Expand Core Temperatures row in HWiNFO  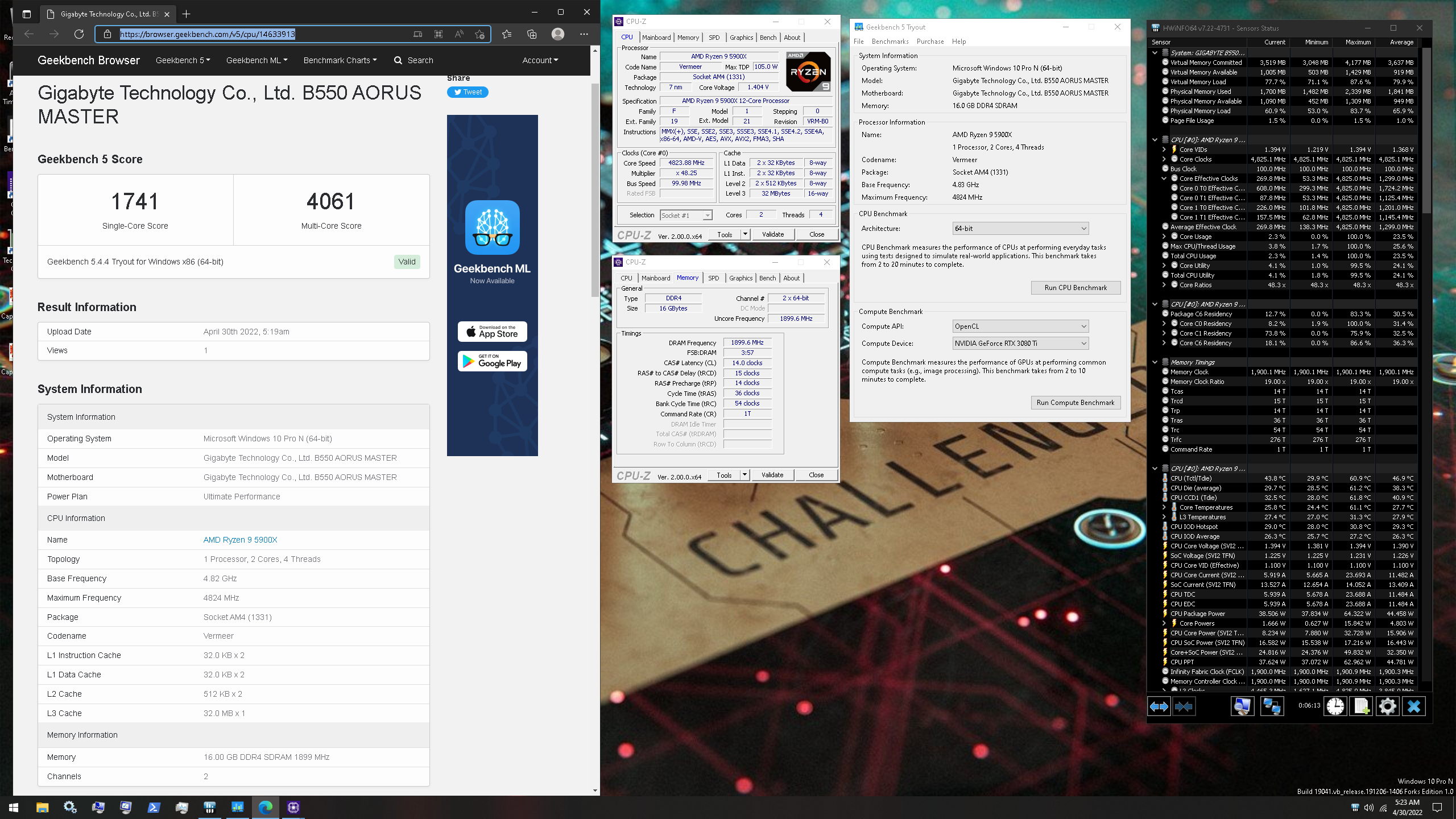[x=1164, y=507]
